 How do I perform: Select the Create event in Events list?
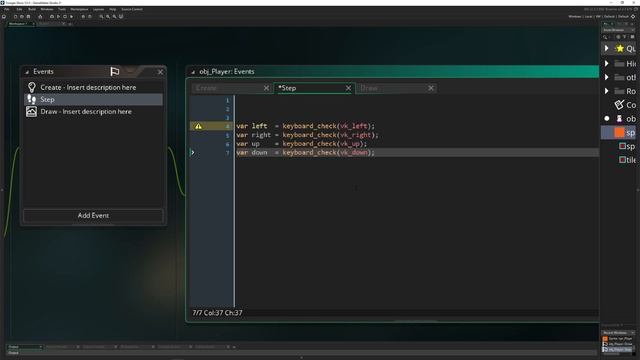pyautogui.click(x=93, y=87)
